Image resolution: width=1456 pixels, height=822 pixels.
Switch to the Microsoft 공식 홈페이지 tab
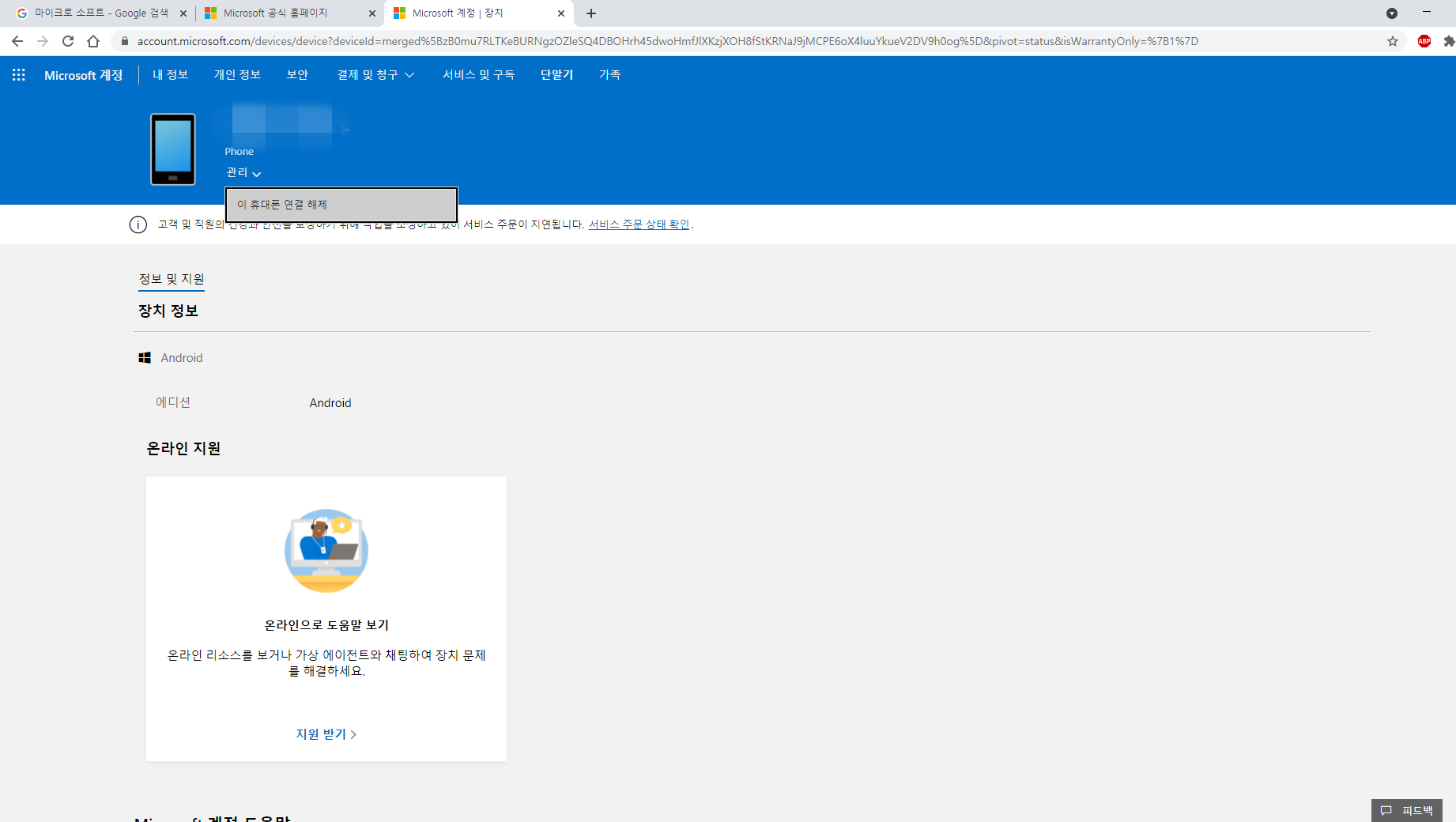pos(291,13)
